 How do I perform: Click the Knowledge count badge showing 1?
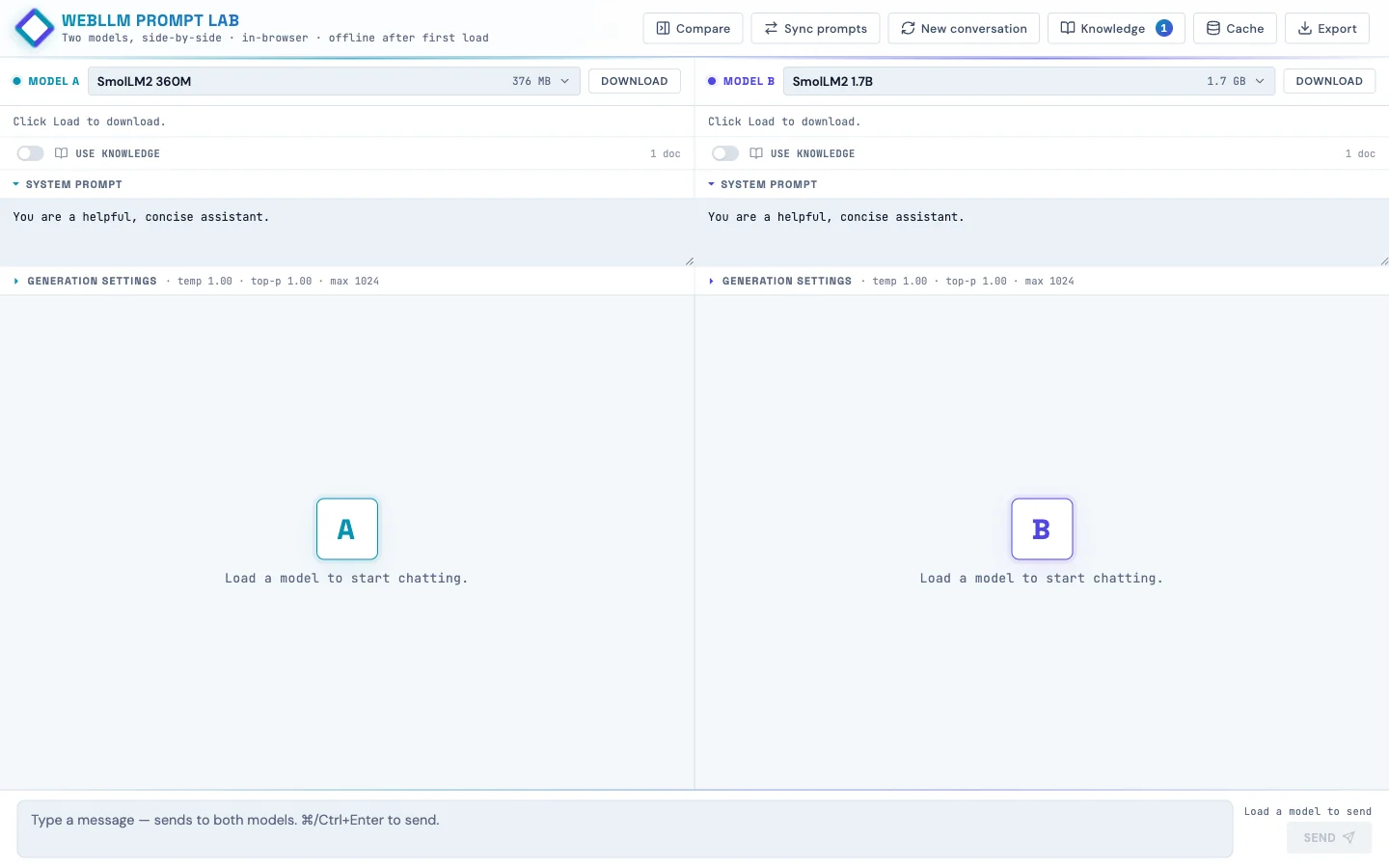pos(1164,28)
